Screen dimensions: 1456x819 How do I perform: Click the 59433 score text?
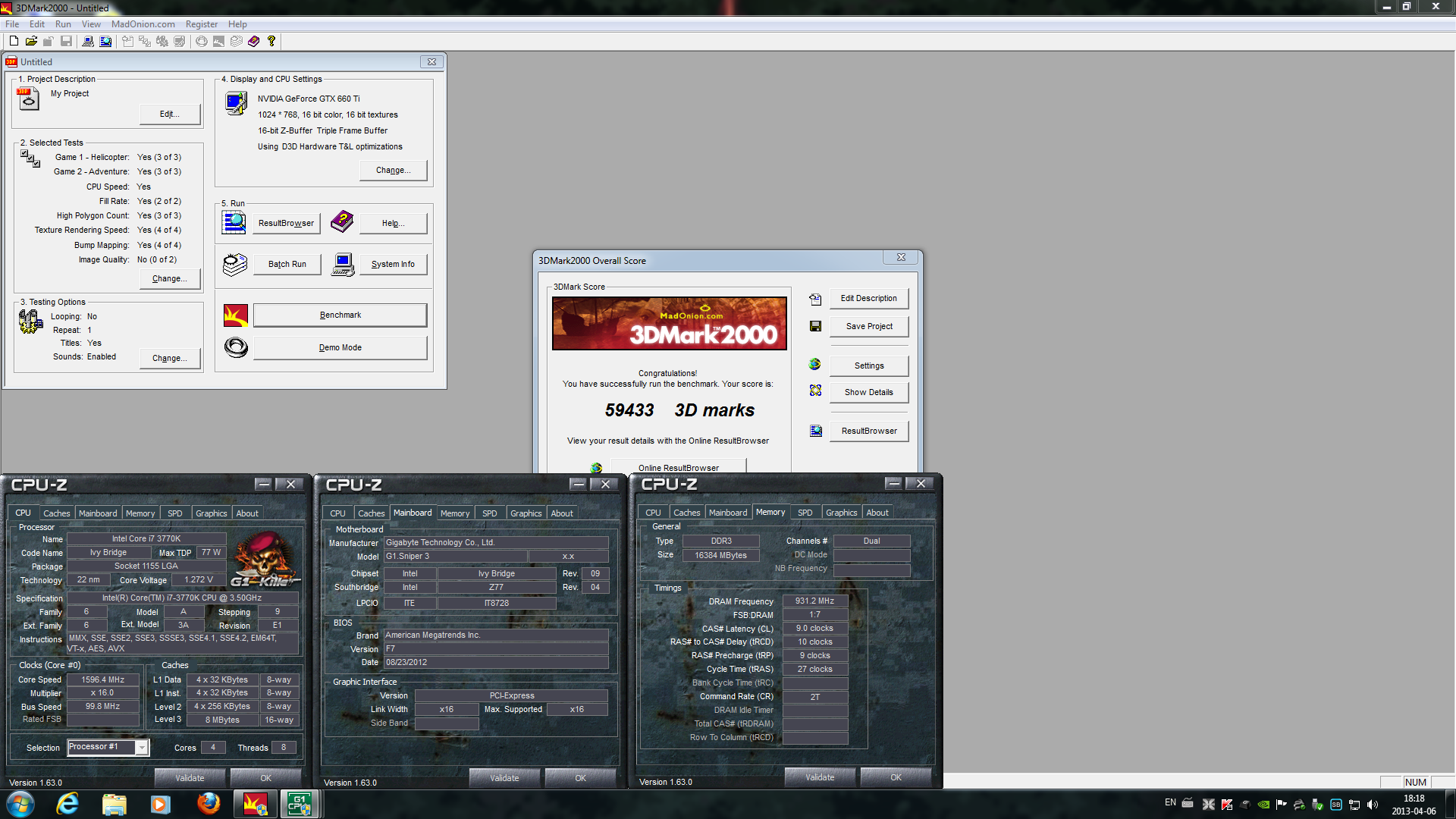click(x=629, y=410)
